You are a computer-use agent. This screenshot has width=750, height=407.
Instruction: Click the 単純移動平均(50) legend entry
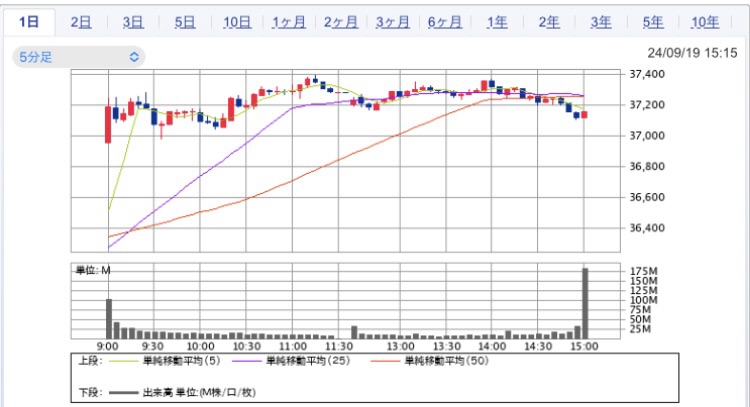(447, 361)
